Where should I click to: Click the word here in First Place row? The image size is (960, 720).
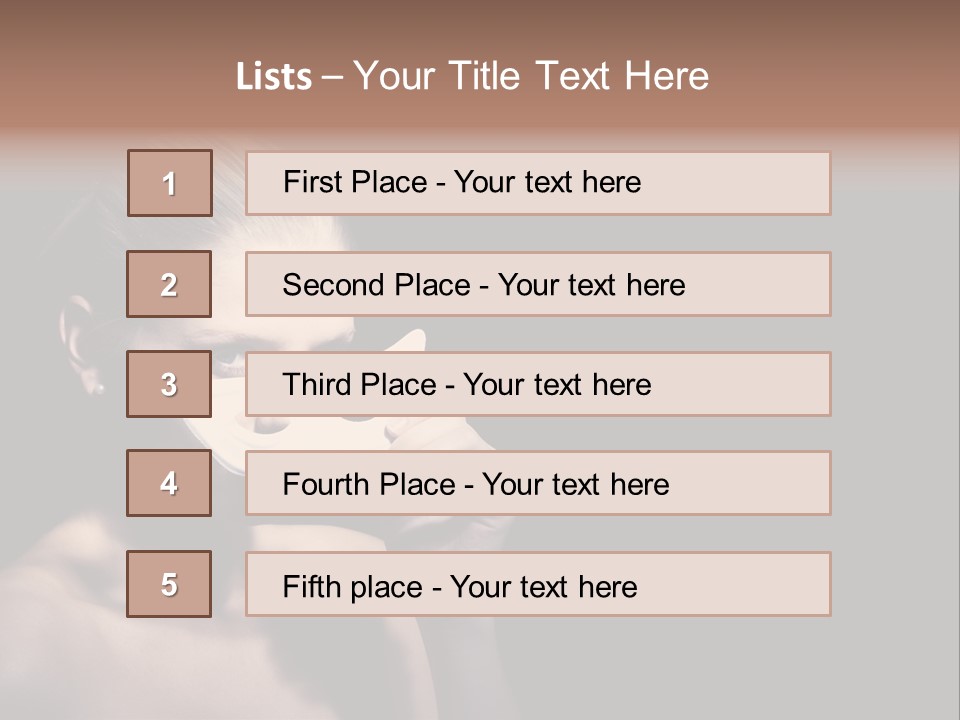(x=612, y=182)
